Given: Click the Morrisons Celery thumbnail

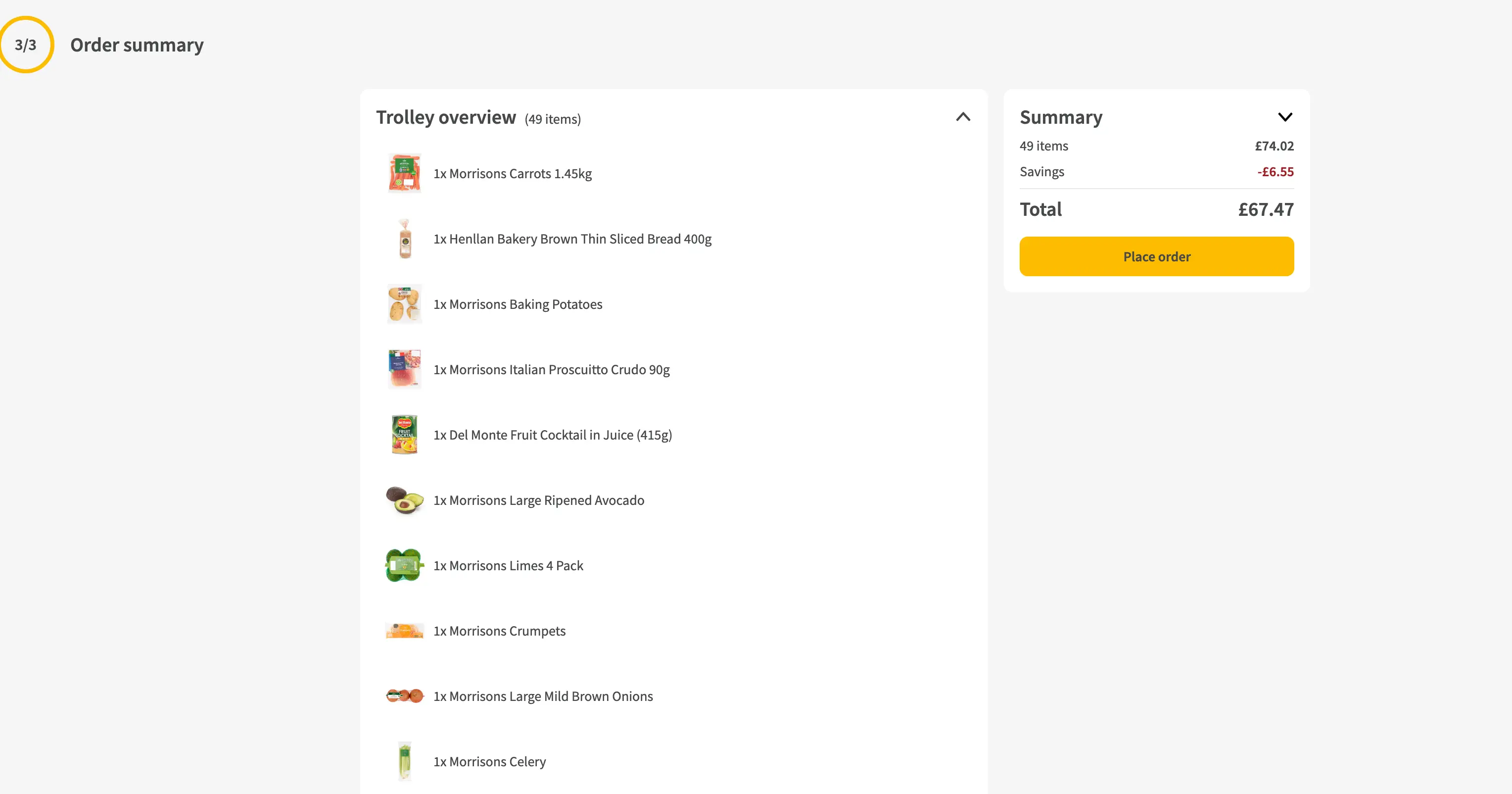Looking at the screenshot, I should click(404, 761).
